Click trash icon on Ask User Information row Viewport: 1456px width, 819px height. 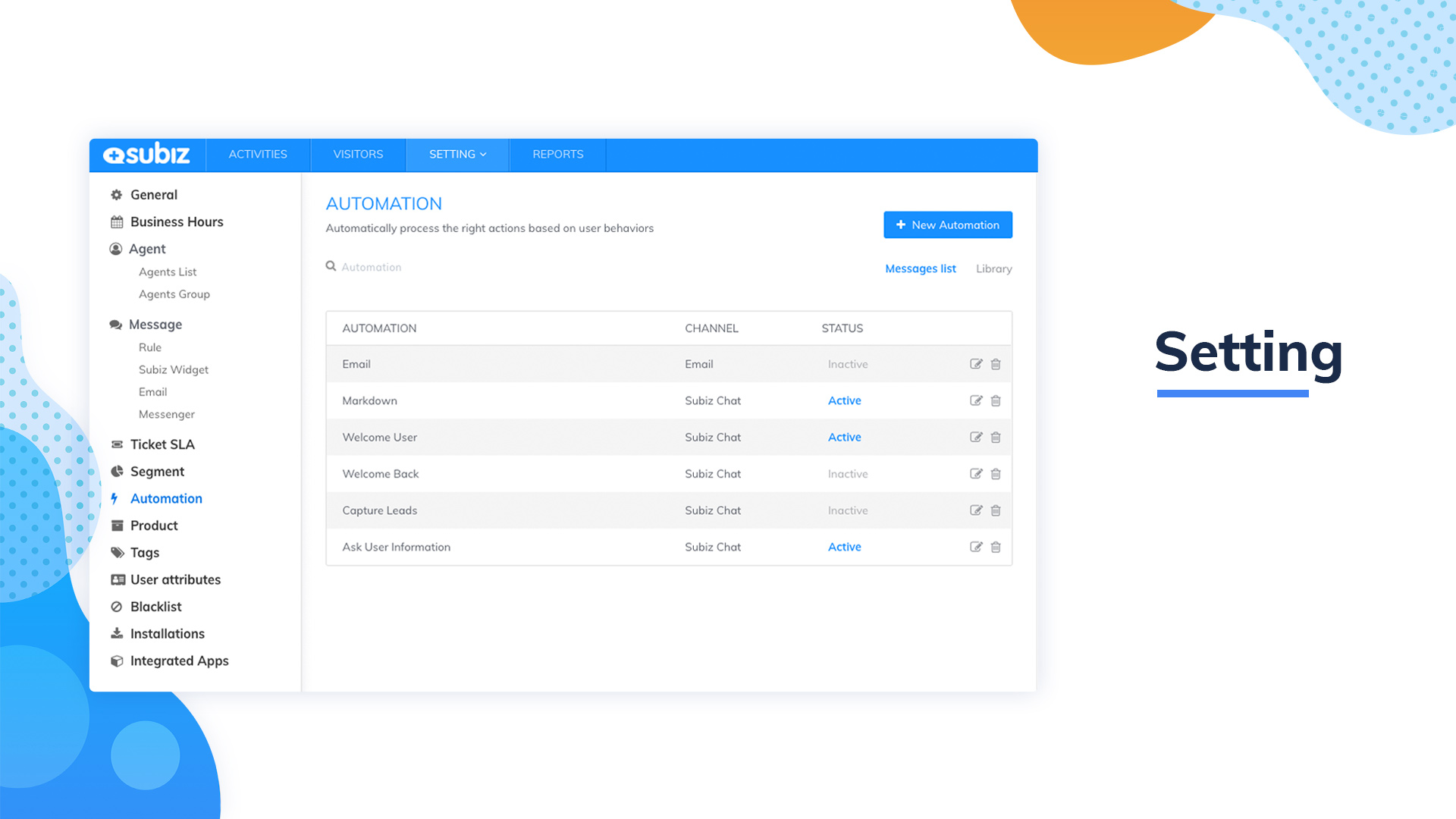click(996, 547)
